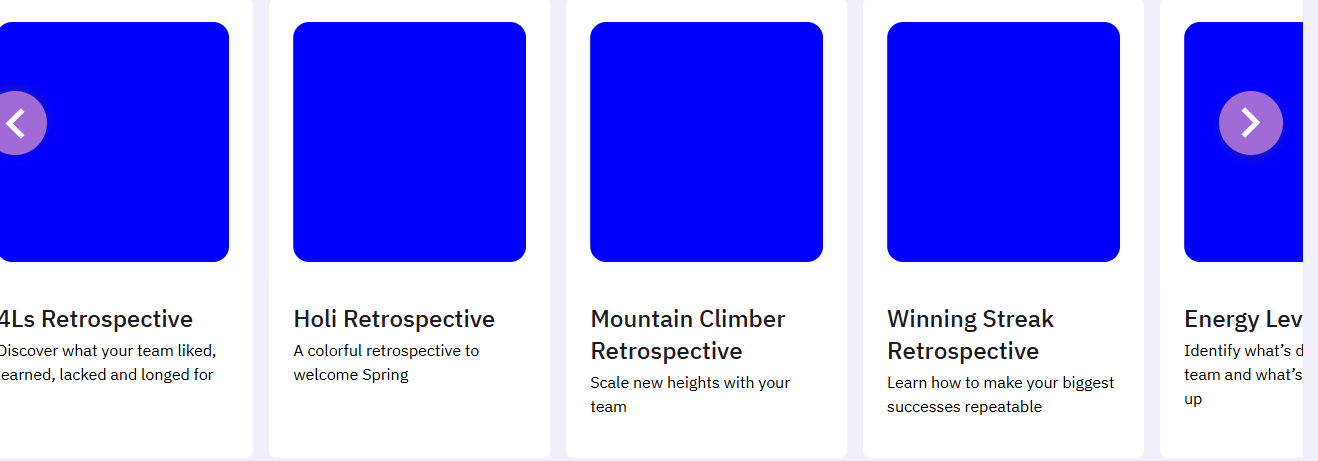
Task: Choose the Winning Streak Retrospective thumbnail
Action: (x=1003, y=142)
